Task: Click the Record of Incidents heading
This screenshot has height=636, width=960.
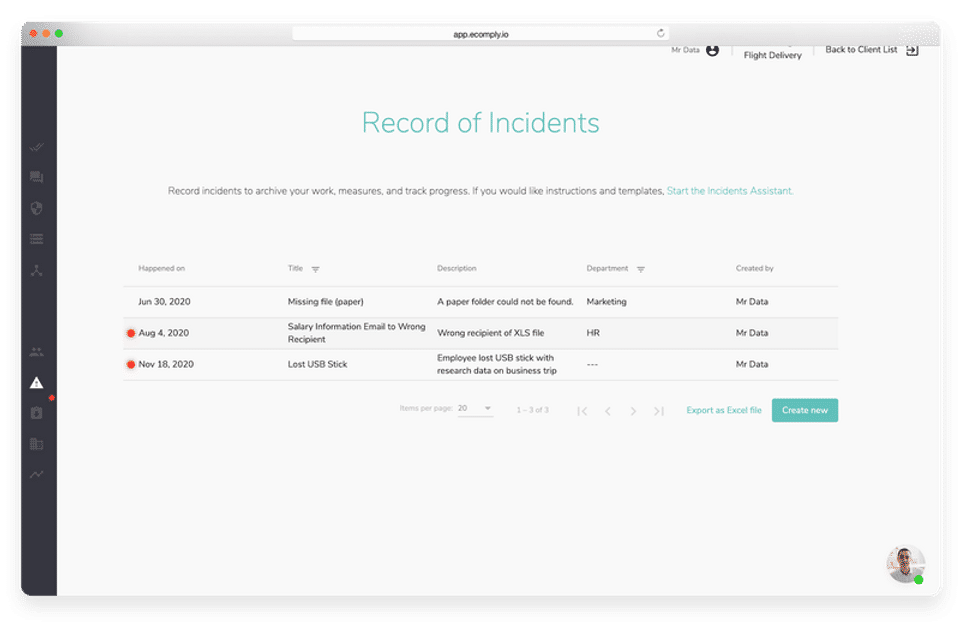Action: (481, 122)
